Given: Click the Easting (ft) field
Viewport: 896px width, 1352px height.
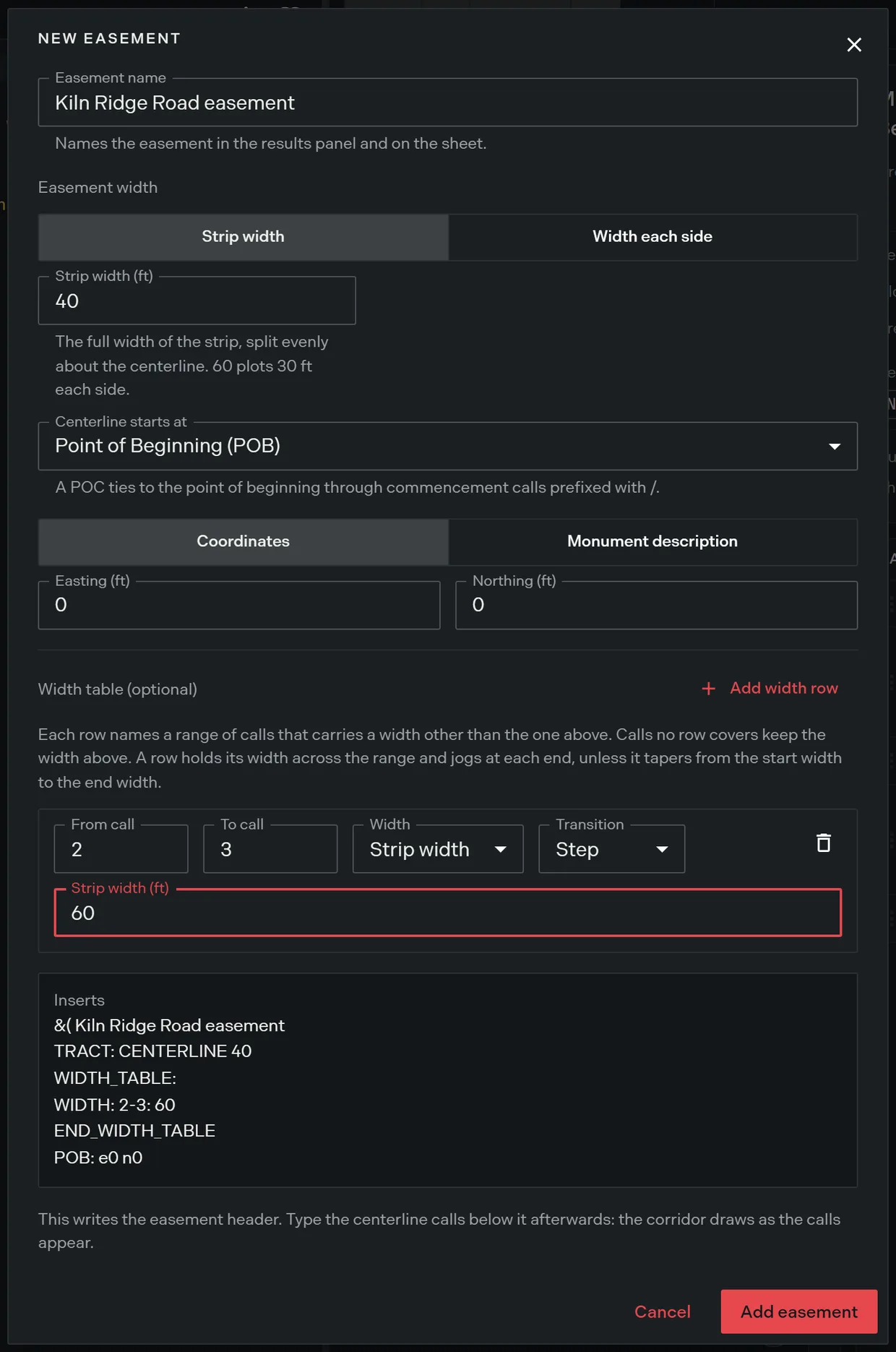Looking at the screenshot, I should click(x=239, y=605).
